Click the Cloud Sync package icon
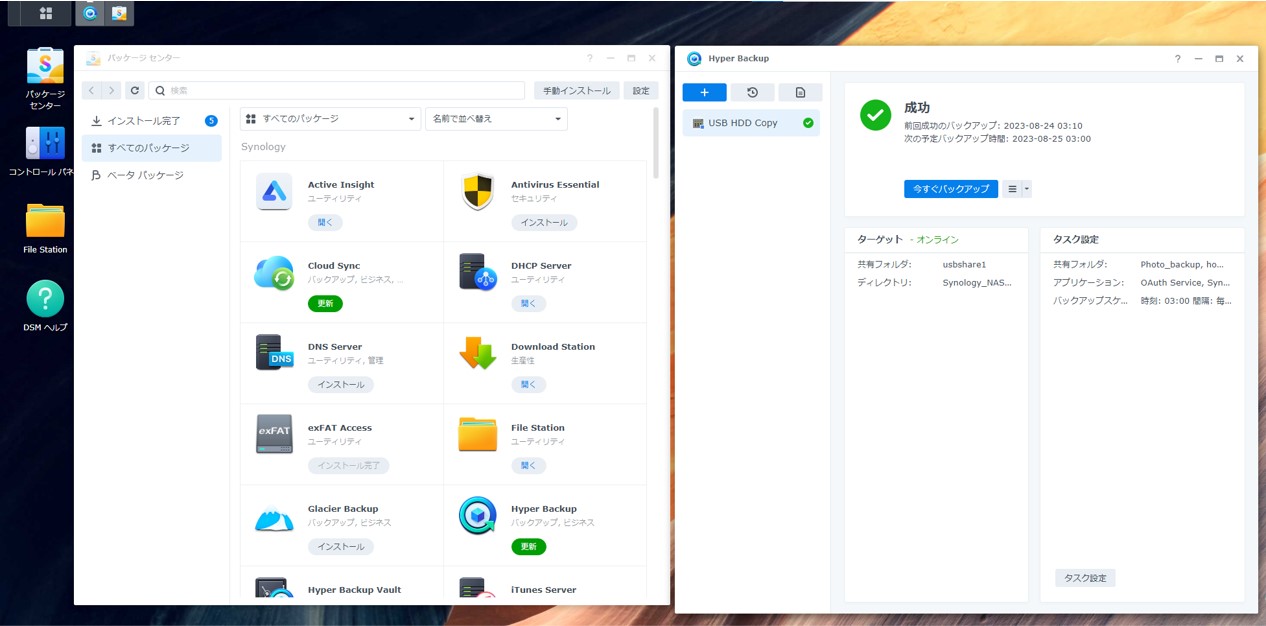The width and height of the screenshot is (1266, 626). (274, 274)
